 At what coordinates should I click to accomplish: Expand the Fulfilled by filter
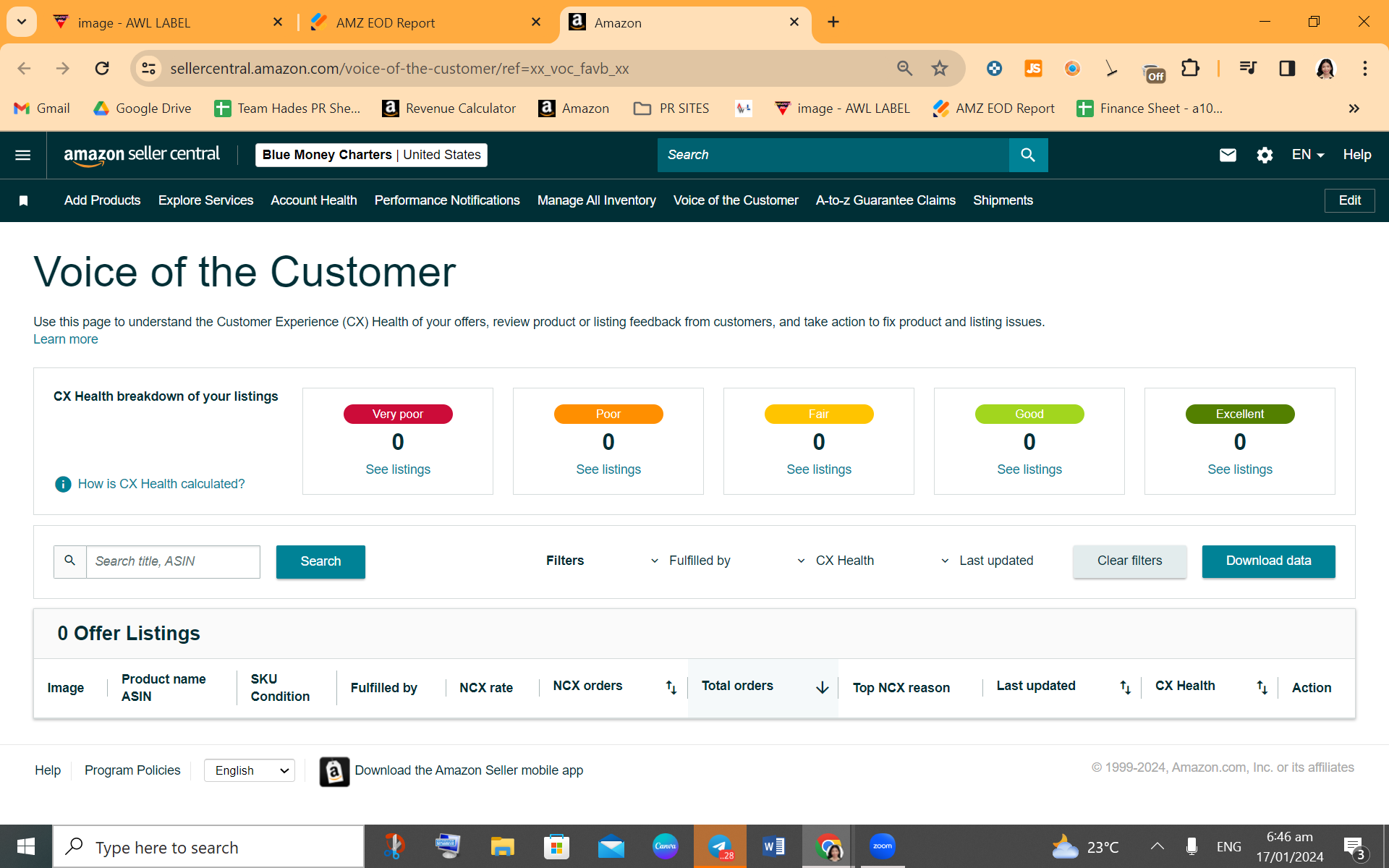click(x=691, y=561)
